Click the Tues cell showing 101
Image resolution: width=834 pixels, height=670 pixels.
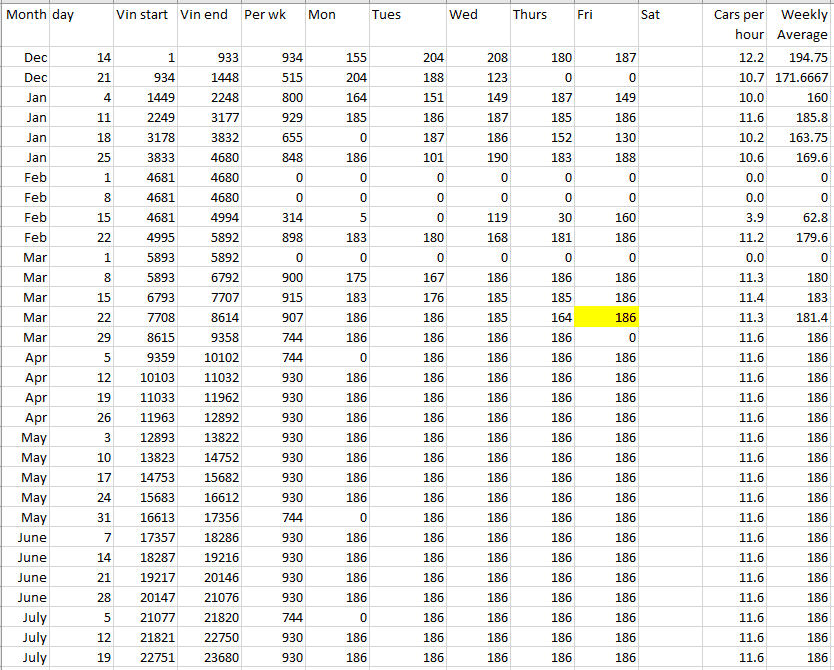(x=406, y=157)
